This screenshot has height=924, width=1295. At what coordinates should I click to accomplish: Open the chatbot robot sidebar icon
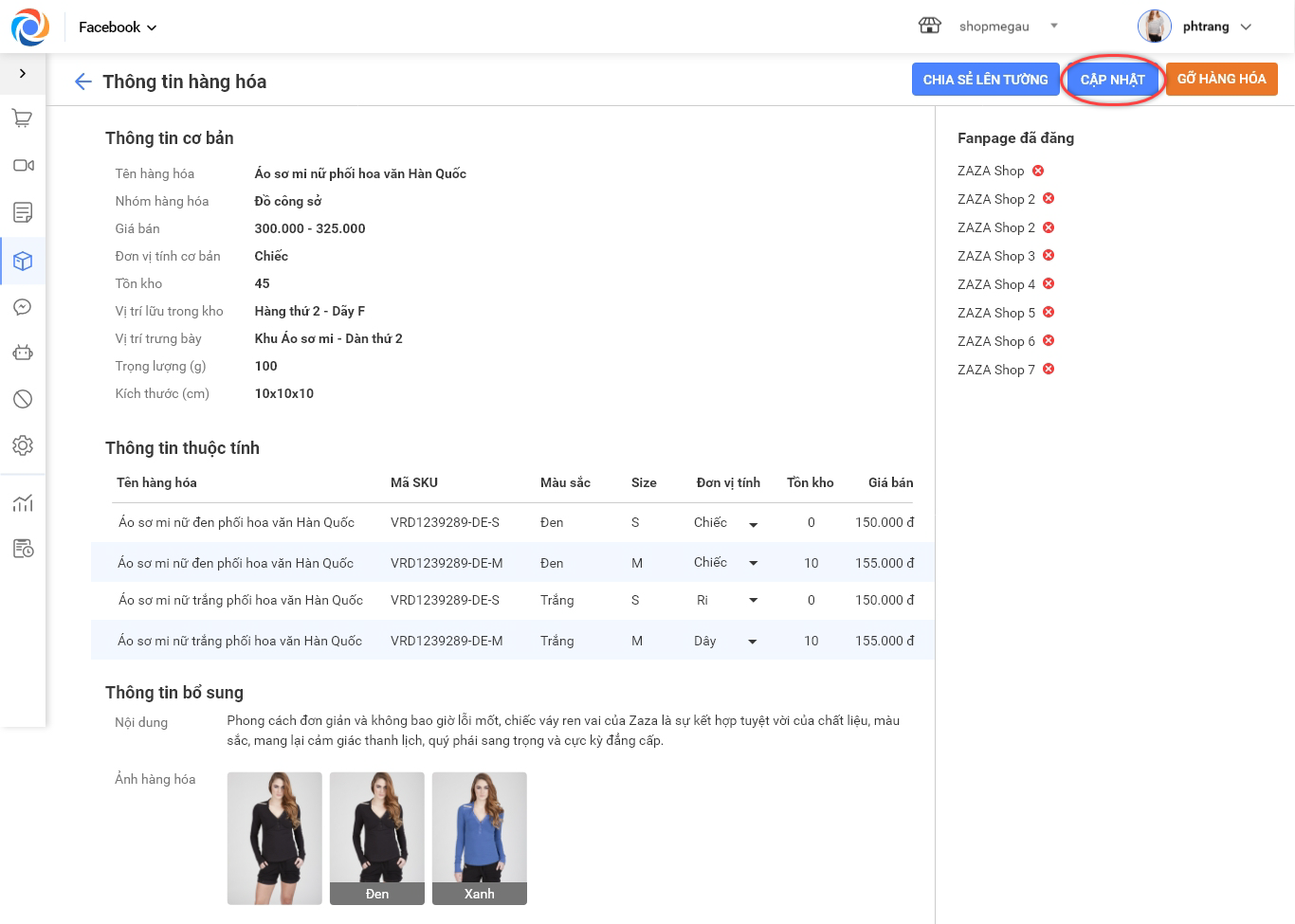23,353
